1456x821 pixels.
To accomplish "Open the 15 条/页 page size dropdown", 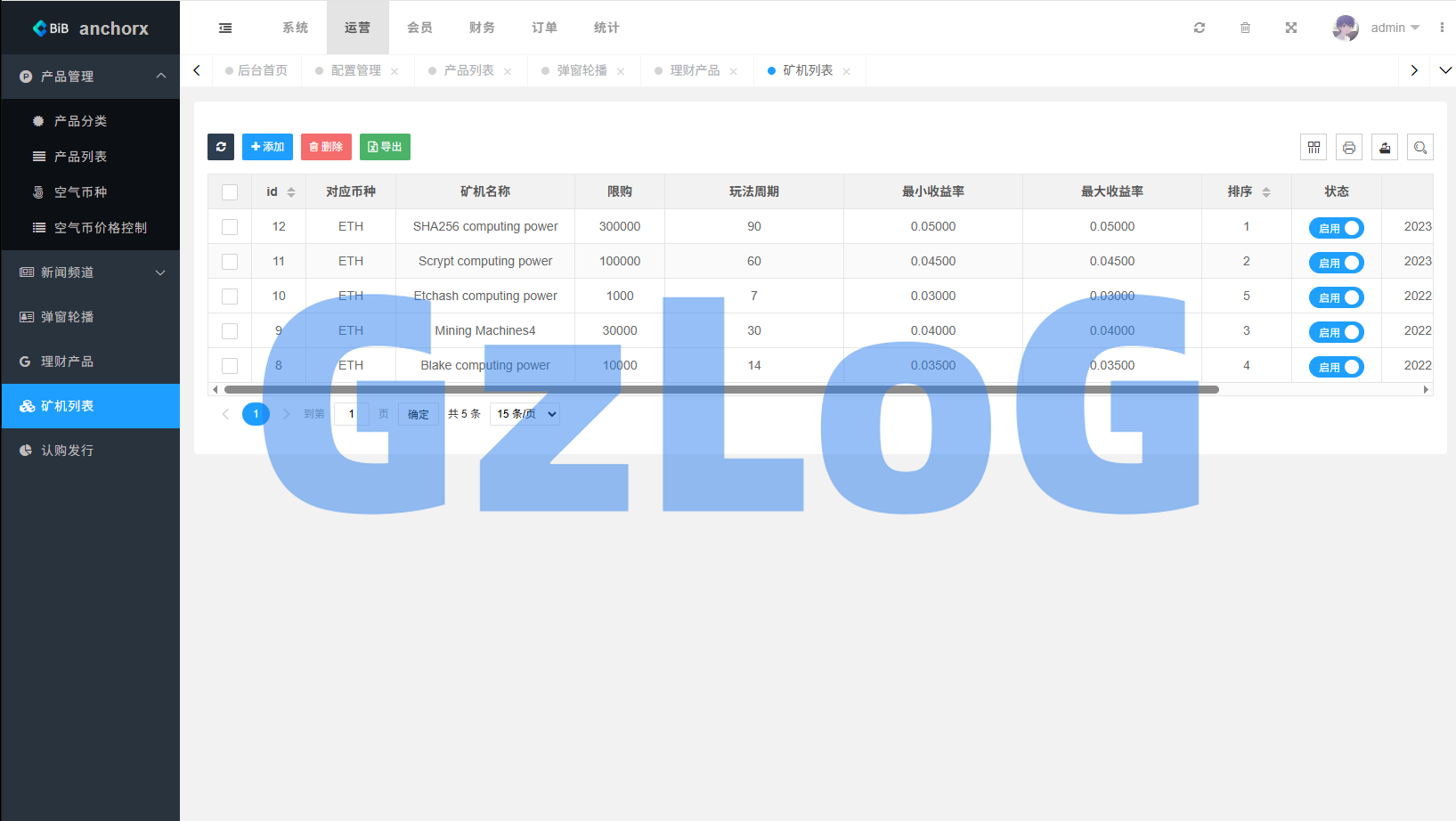I will [x=525, y=414].
